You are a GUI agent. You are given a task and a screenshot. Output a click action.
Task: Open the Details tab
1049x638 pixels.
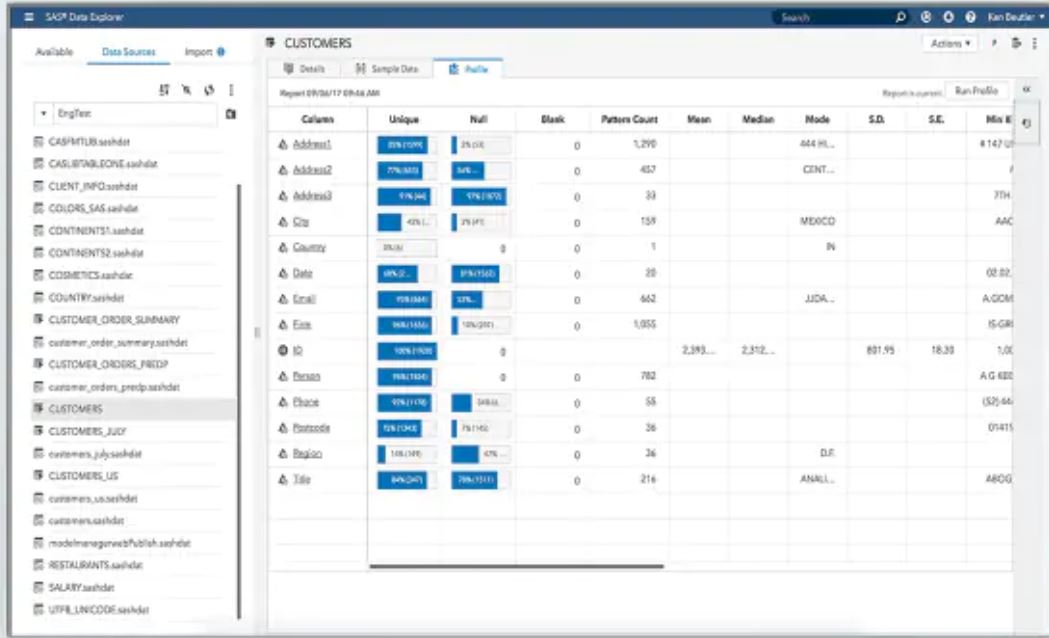[304, 69]
